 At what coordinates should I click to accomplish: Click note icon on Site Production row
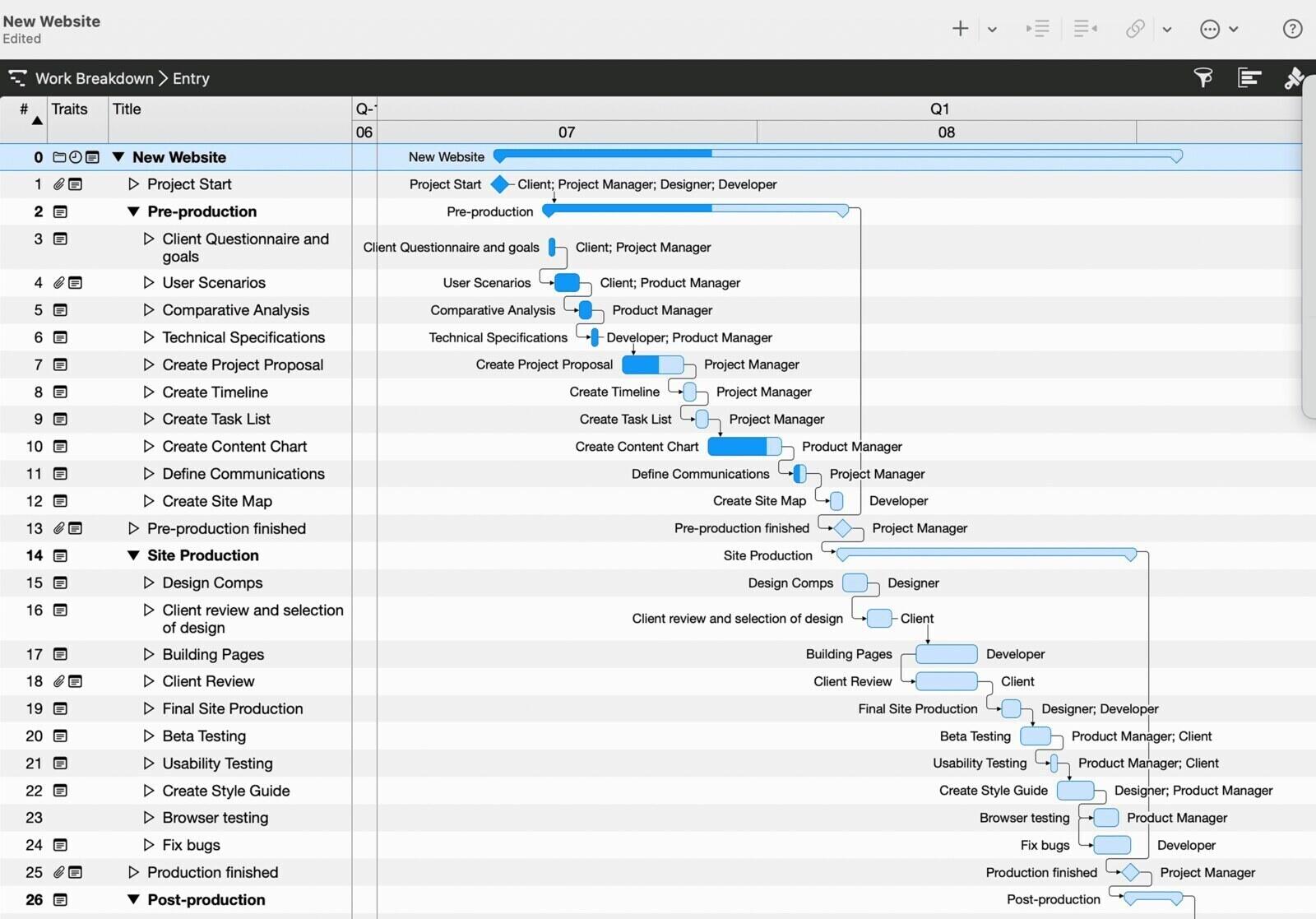(60, 555)
